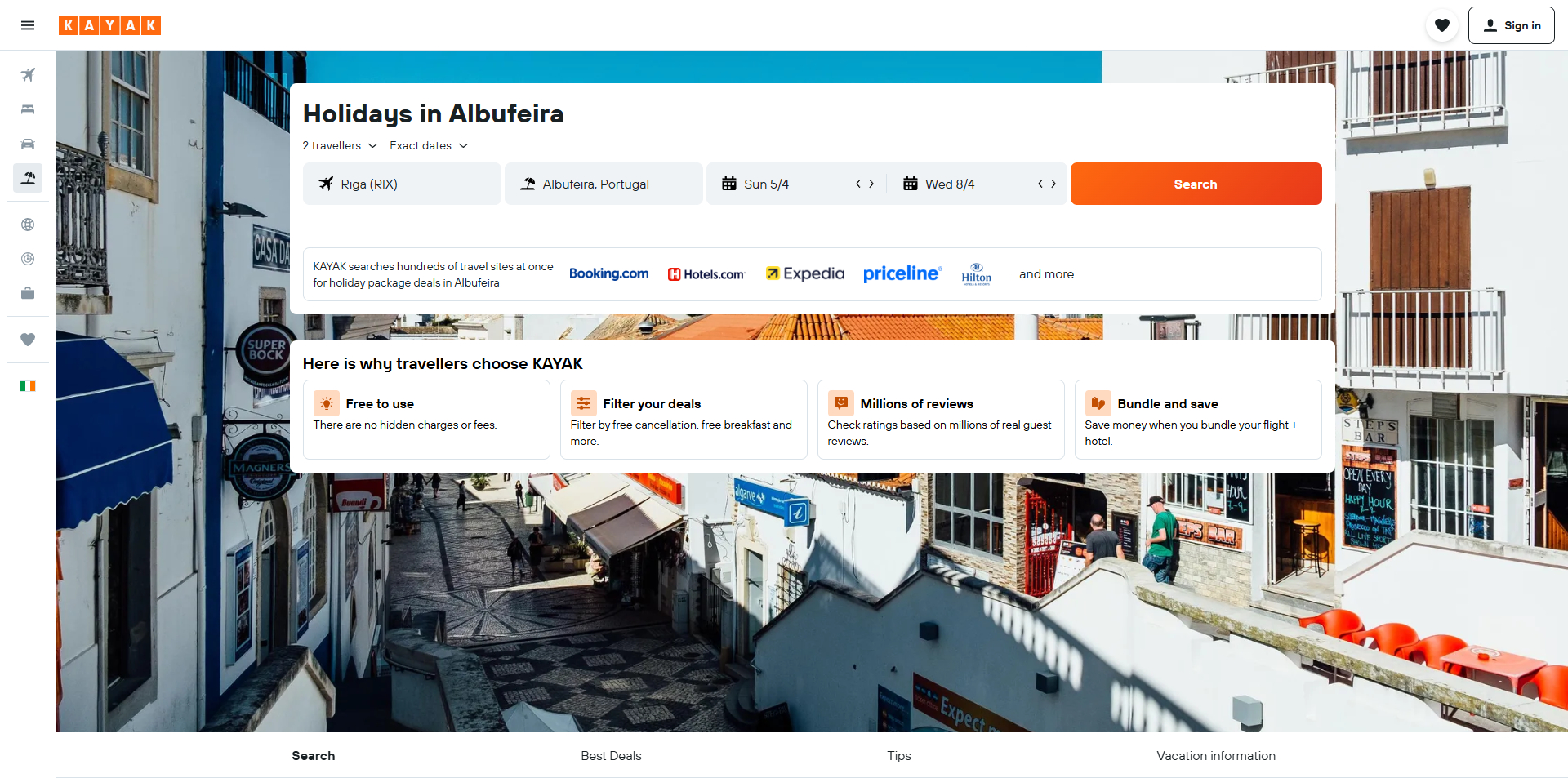Open Trips using the sidebar heart icon

pos(28,340)
